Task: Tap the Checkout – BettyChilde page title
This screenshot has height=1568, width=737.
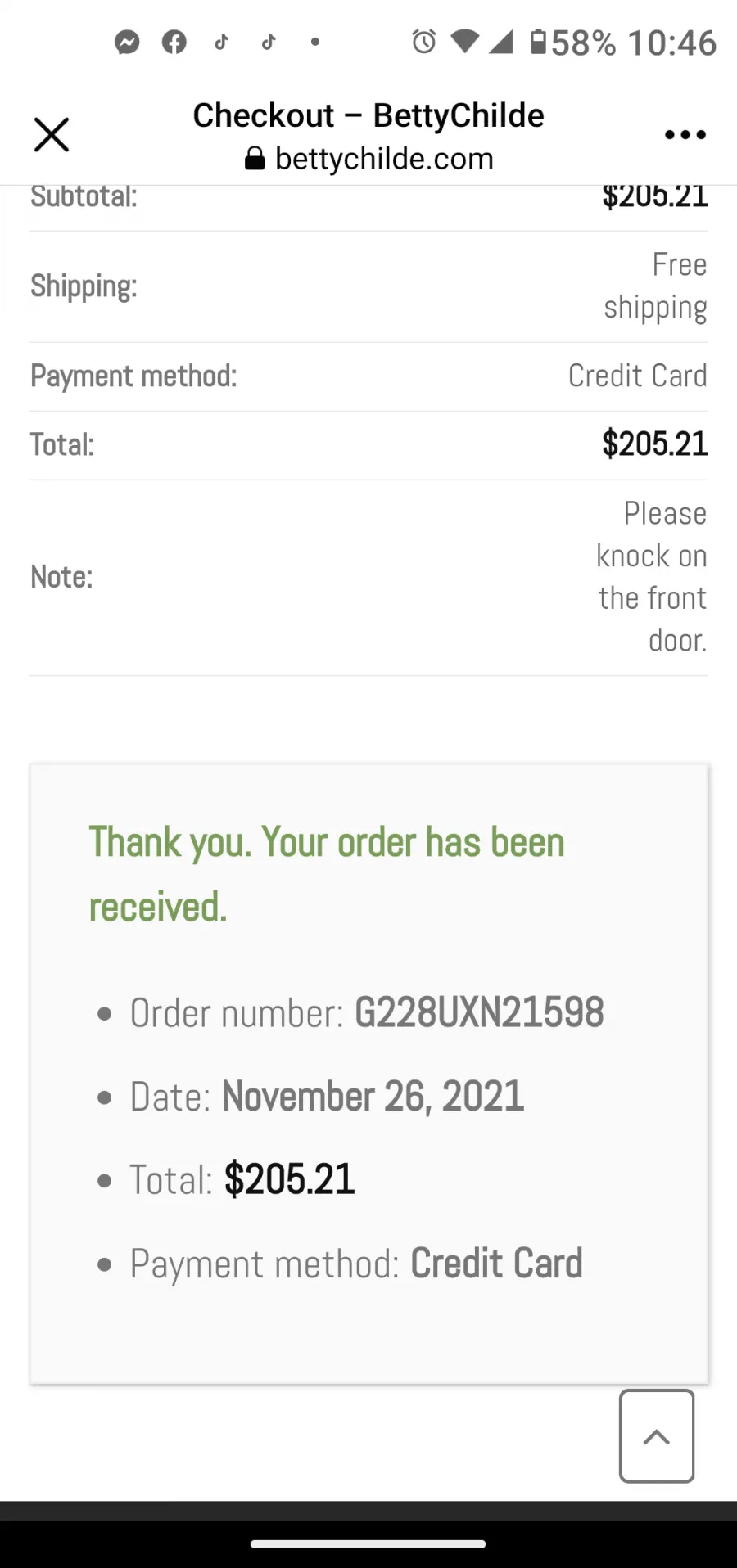Action: click(x=368, y=115)
